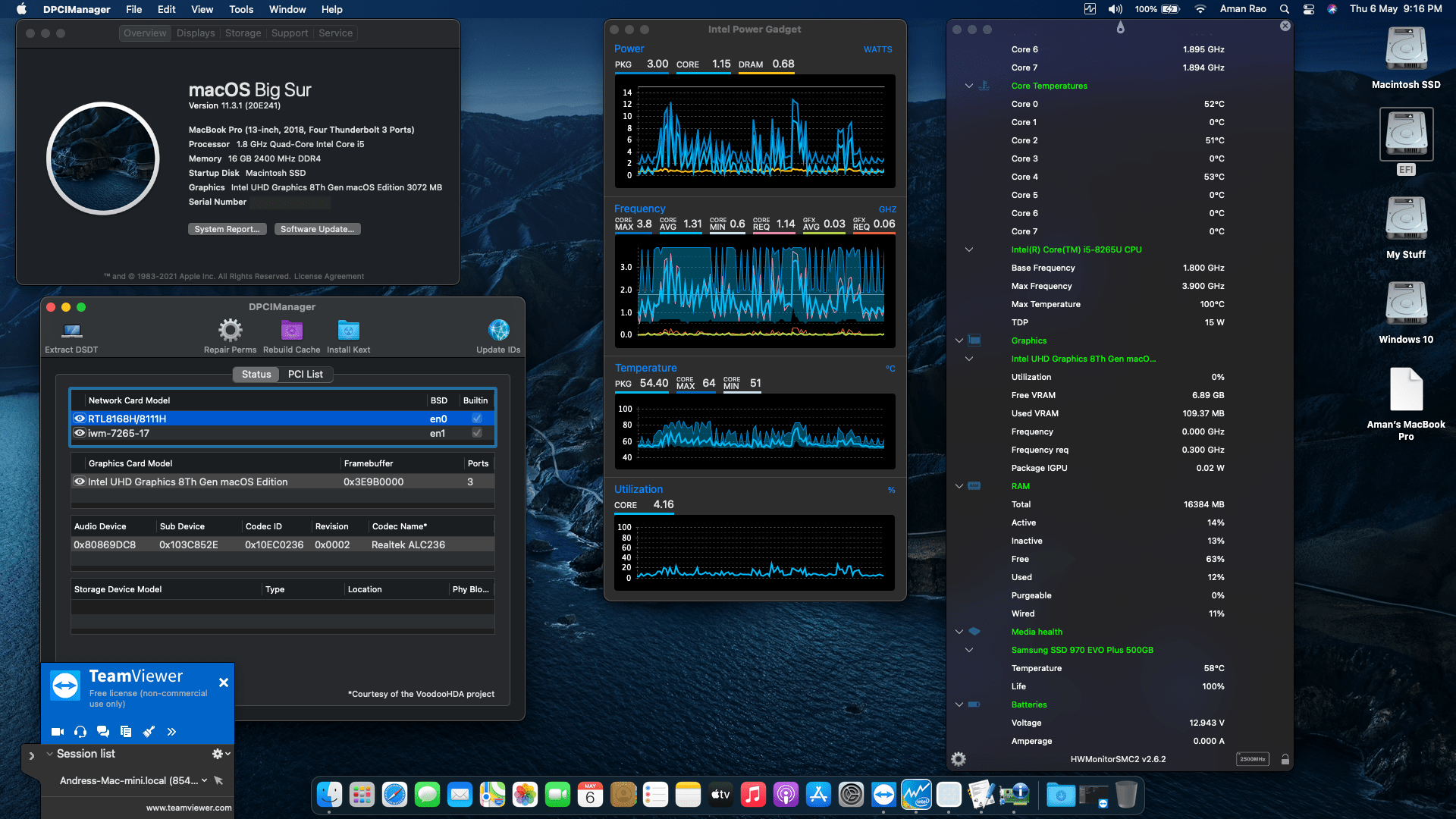Select the Status tab in DPCIManager

click(256, 374)
